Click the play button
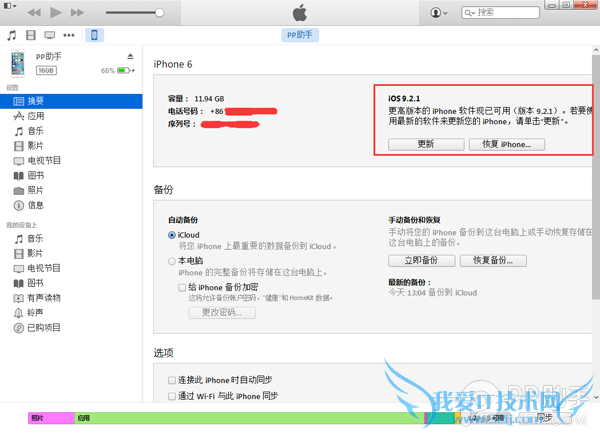Image resolution: width=600 pixels, height=434 pixels. [x=56, y=13]
